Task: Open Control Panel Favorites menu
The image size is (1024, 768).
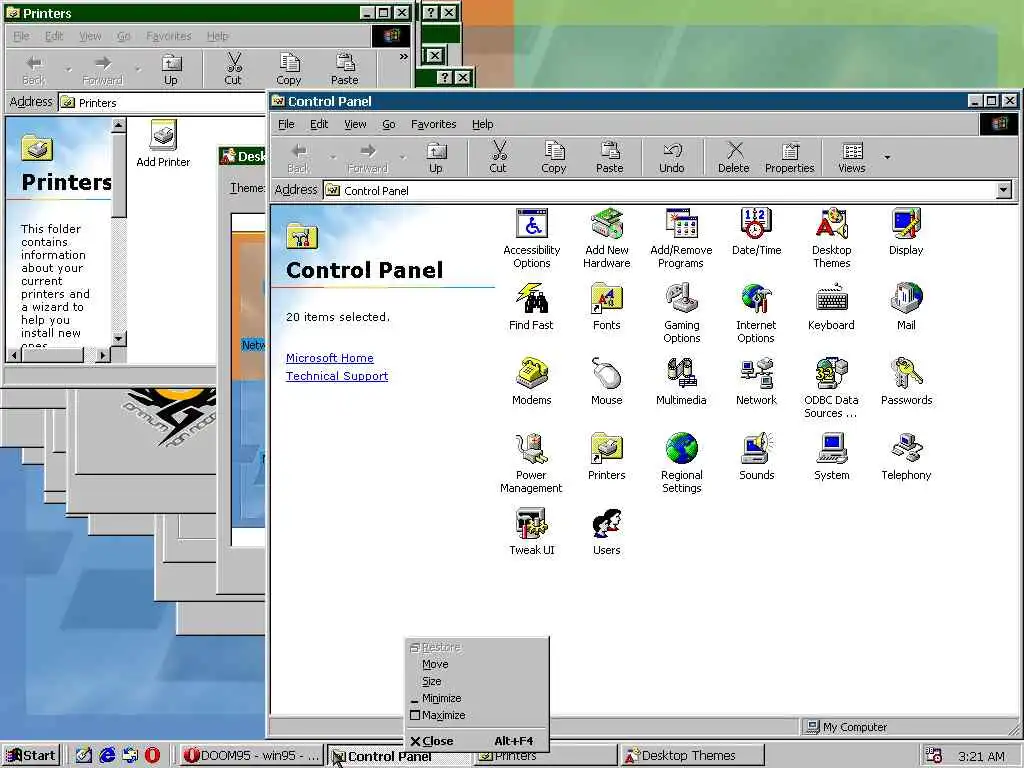Action: (434, 124)
